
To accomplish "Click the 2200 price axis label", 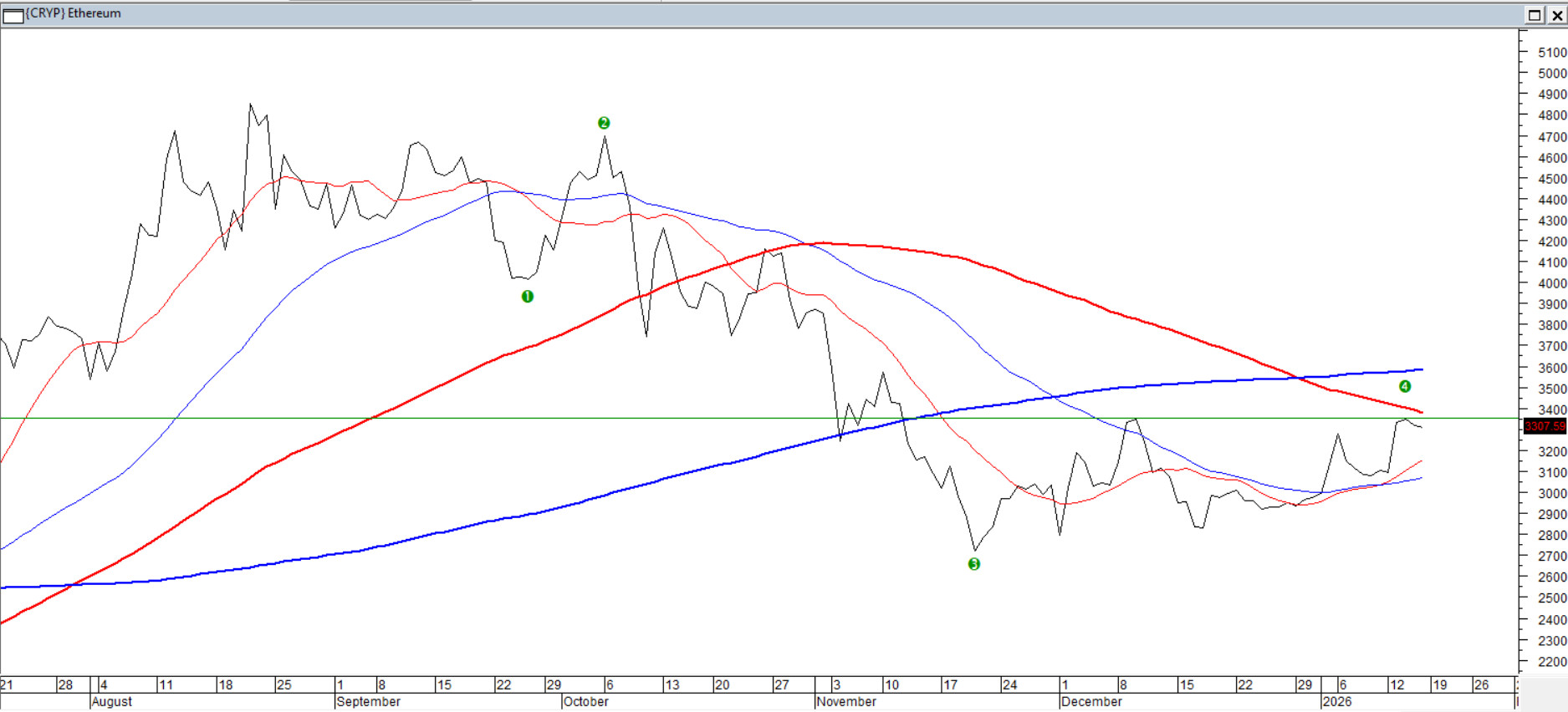I will [1552, 662].
